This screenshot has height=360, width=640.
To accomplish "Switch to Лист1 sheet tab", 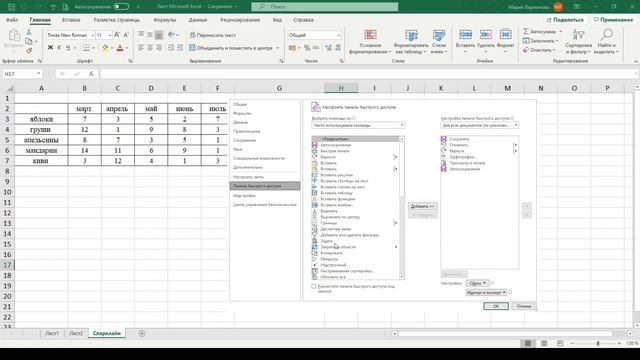I will click(x=52, y=333).
